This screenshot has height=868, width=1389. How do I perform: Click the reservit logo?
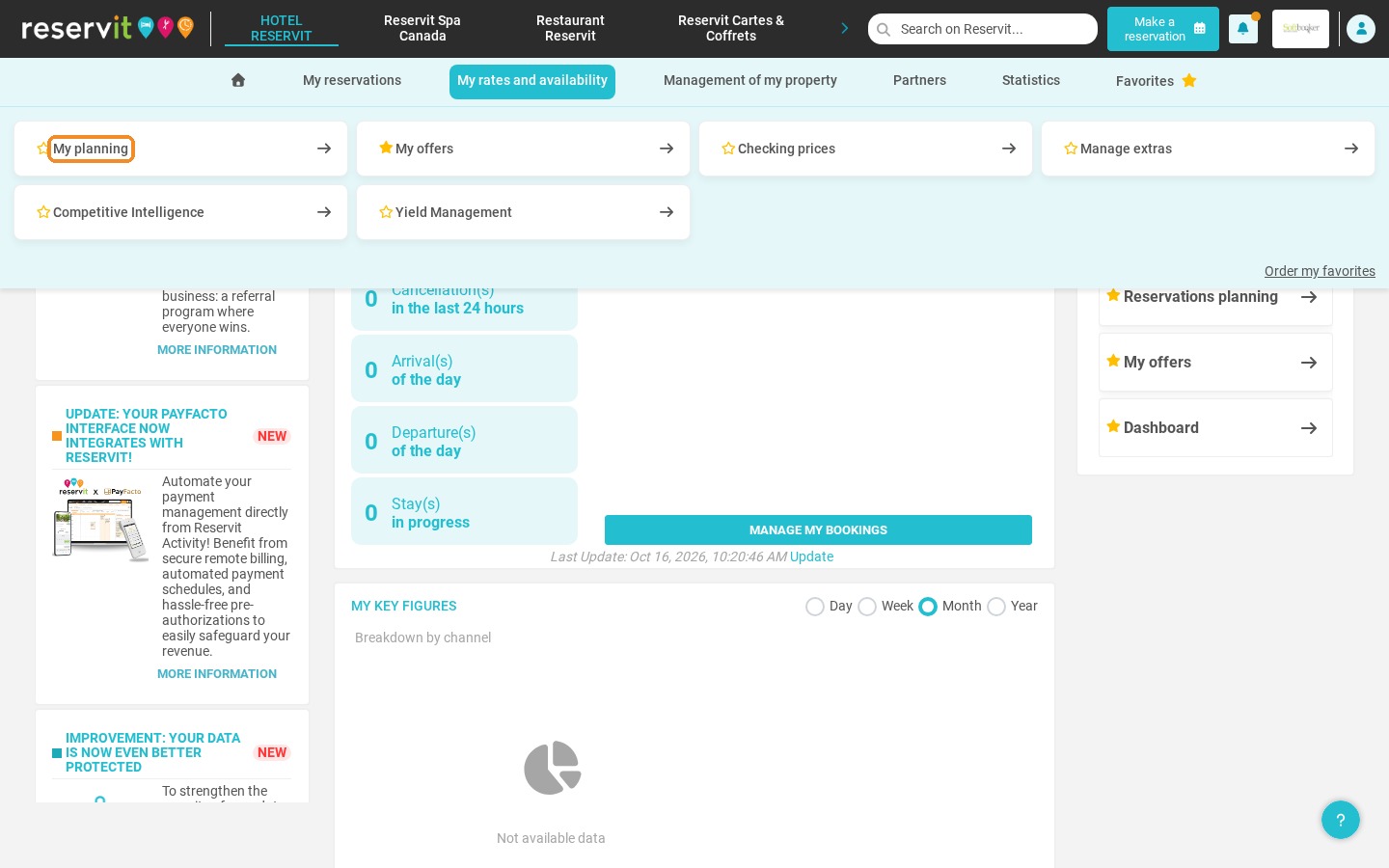[x=107, y=27]
